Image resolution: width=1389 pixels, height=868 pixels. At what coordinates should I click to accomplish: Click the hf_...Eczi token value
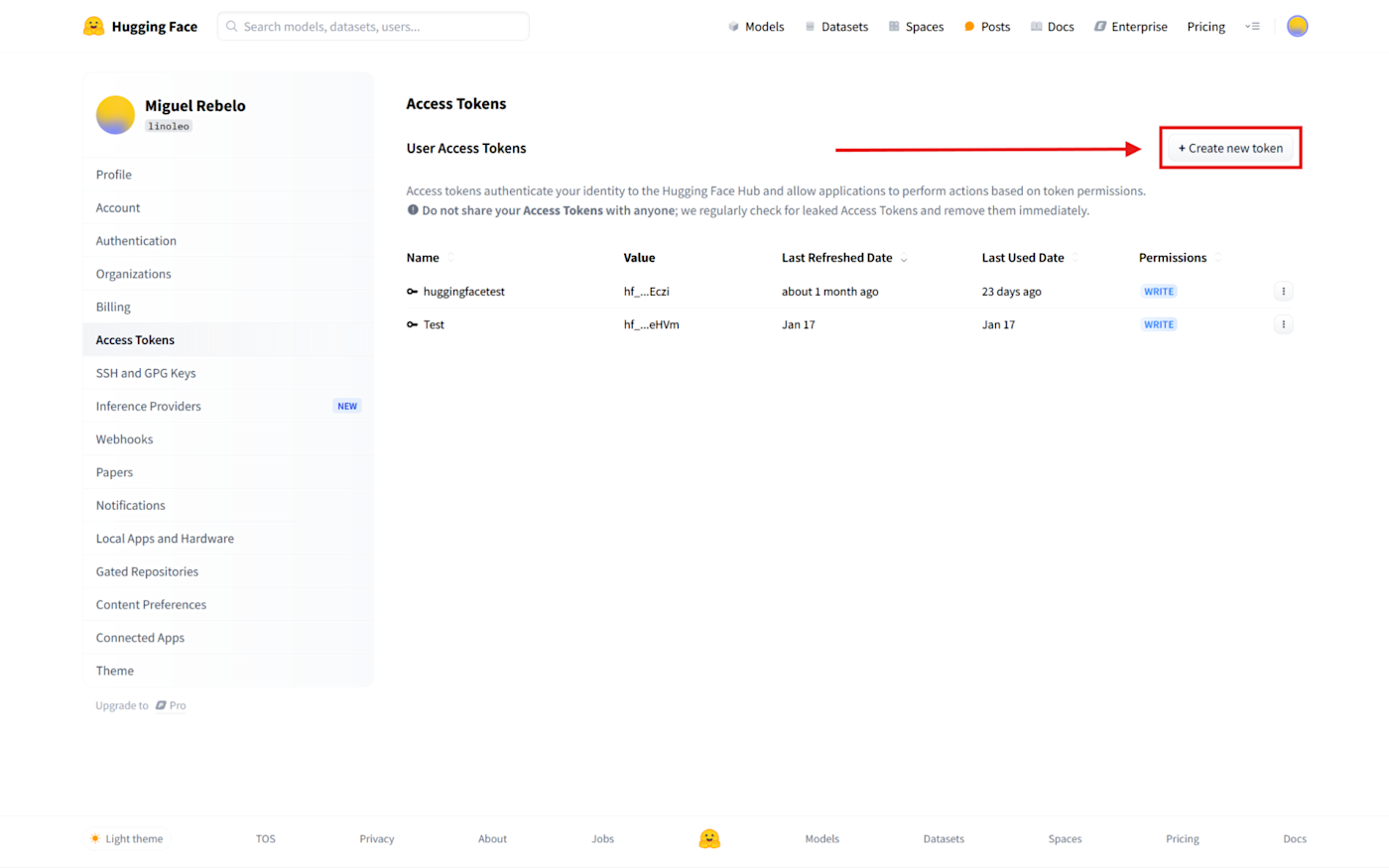tap(647, 292)
